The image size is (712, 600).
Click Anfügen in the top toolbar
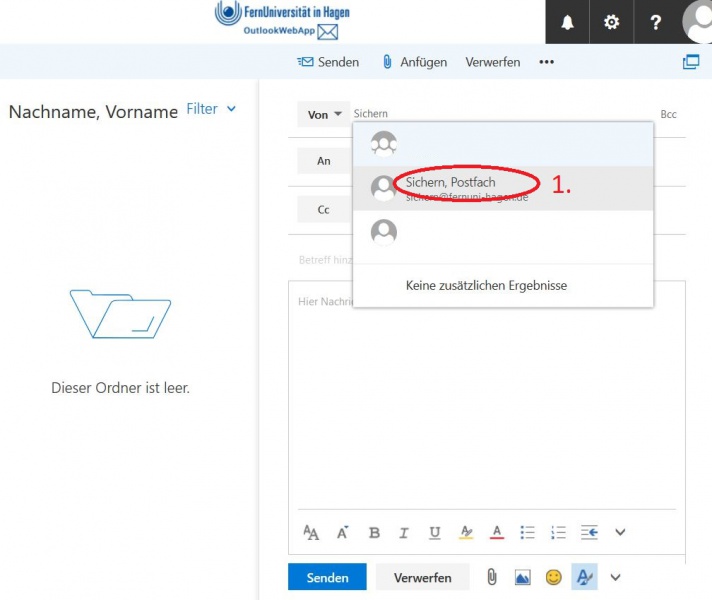415,62
